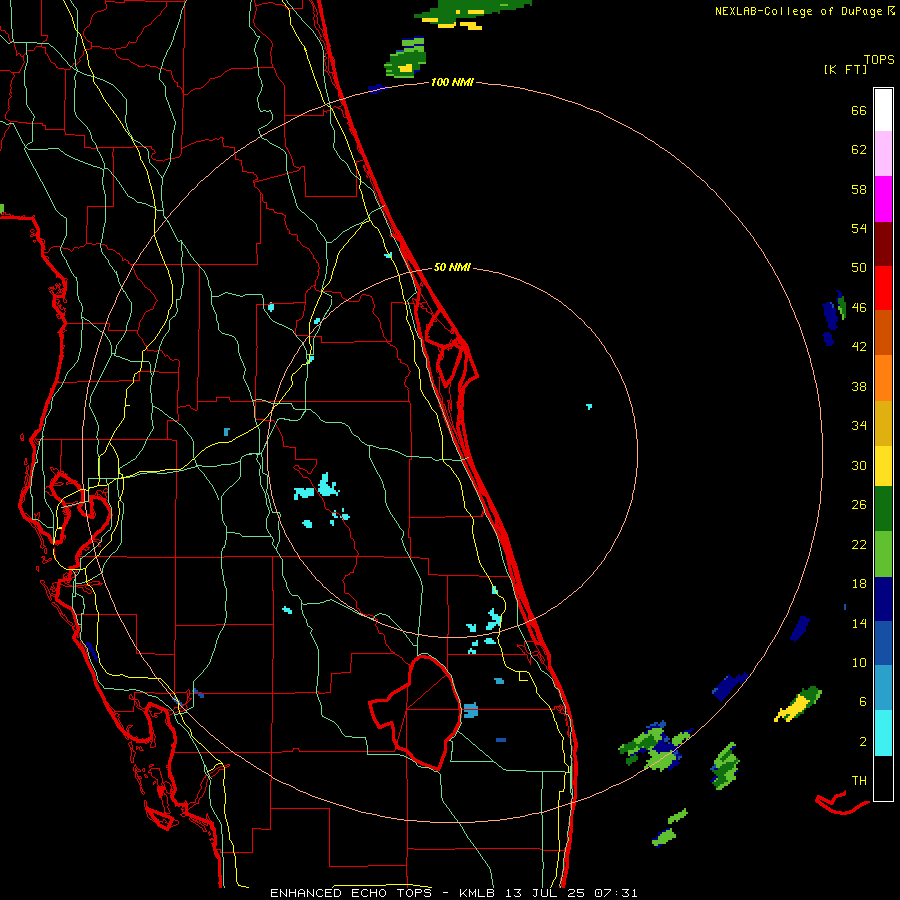
Task: Click the yellow echo streak near legend bottom
Action: tap(798, 704)
